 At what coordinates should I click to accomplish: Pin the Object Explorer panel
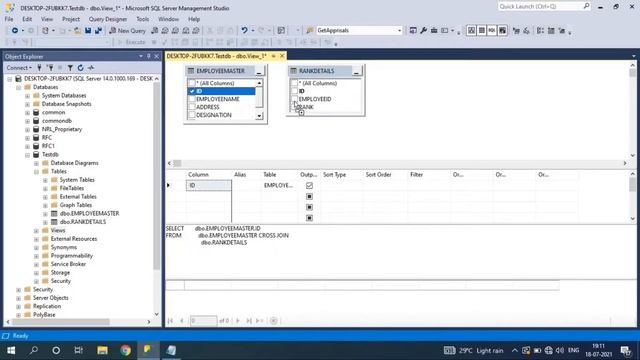[x=149, y=56]
